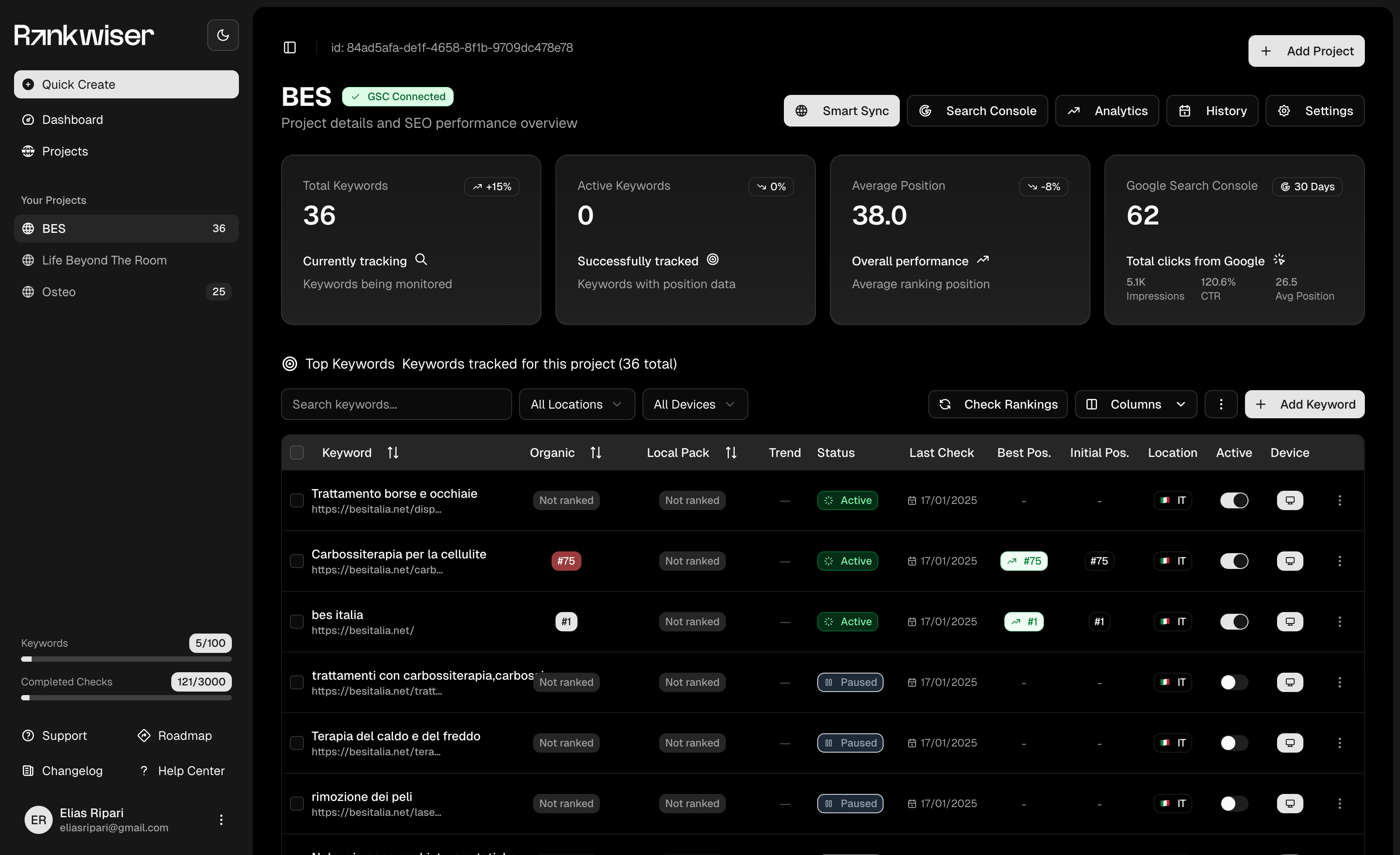The width and height of the screenshot is (1400, 855).
Task: Collapse sidebar with panel icon
Action: pyautogui.click(x=290, y=48)
